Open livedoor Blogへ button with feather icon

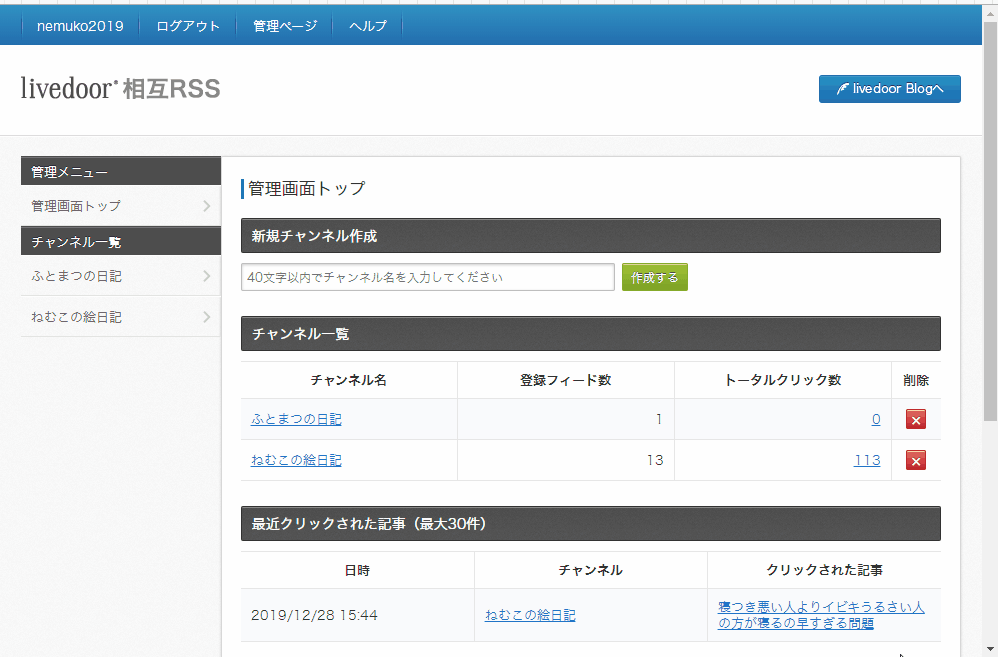889,88
